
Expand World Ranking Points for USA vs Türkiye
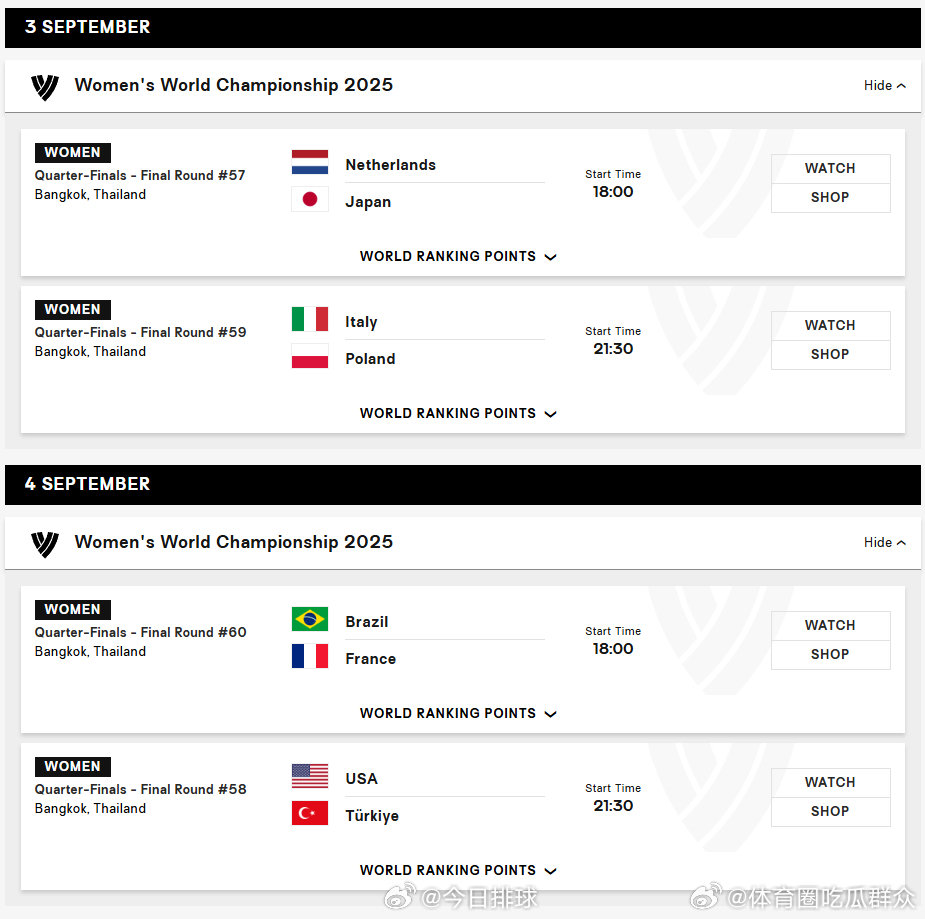pyautogui.click(x=458, y=871)
